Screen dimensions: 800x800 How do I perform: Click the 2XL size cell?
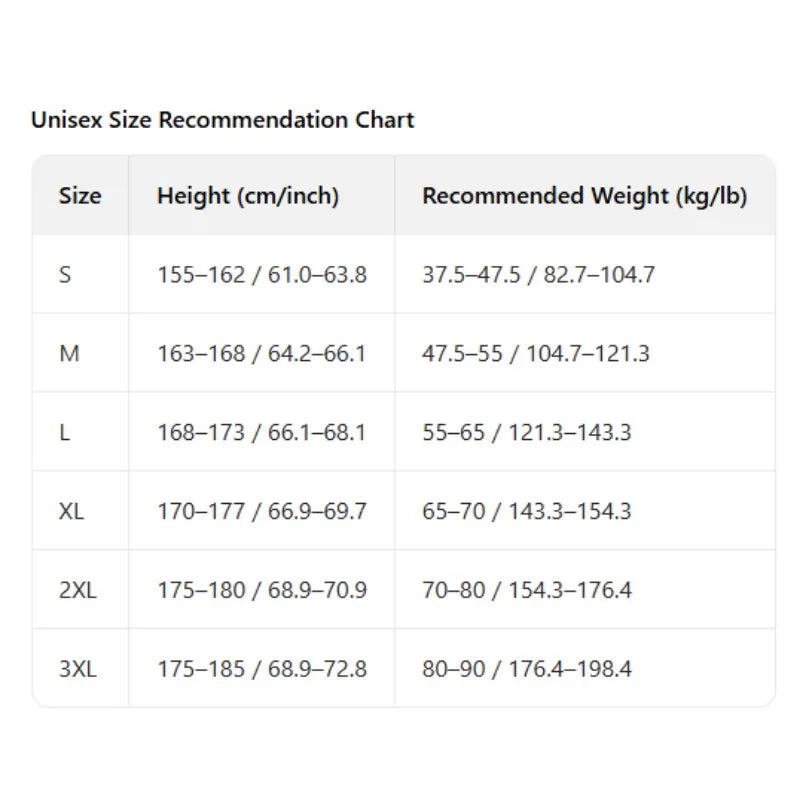click(x=80, y=590)
